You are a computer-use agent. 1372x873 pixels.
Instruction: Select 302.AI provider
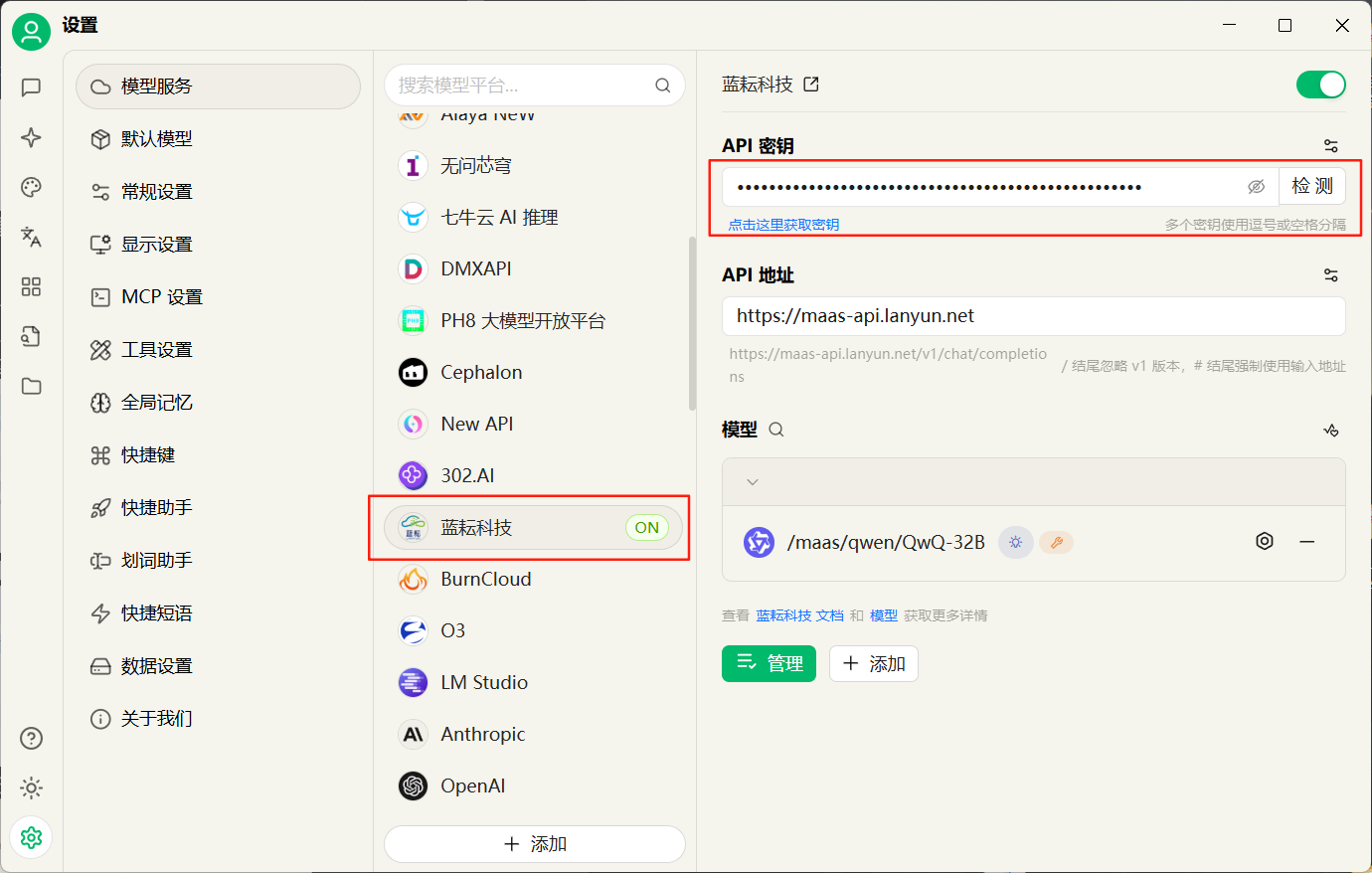click(x=535, y=476)
